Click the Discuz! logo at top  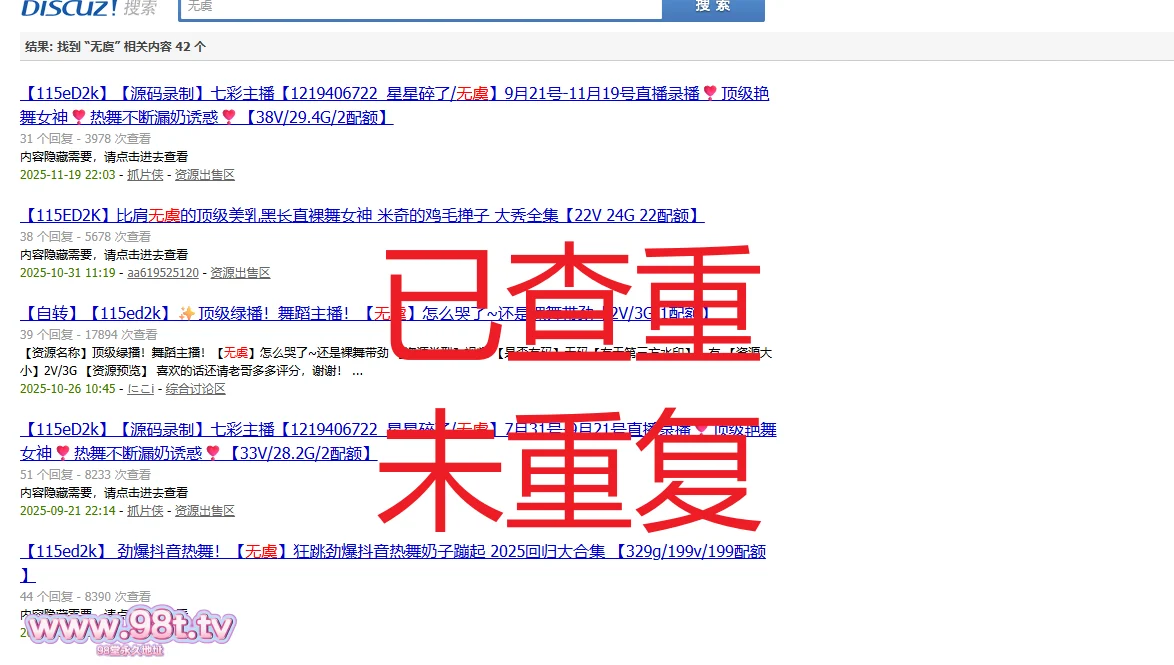(69, 8)
